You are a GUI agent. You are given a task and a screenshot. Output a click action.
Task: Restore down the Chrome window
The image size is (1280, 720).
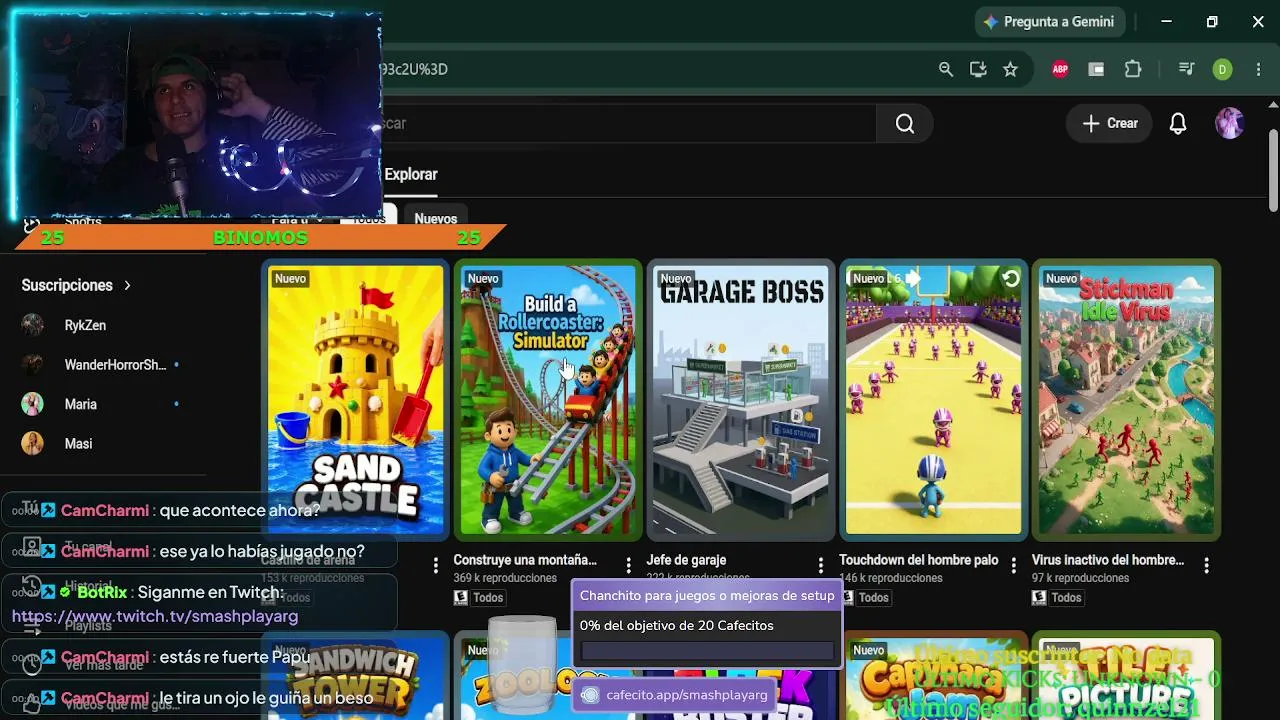(1212, 22)
